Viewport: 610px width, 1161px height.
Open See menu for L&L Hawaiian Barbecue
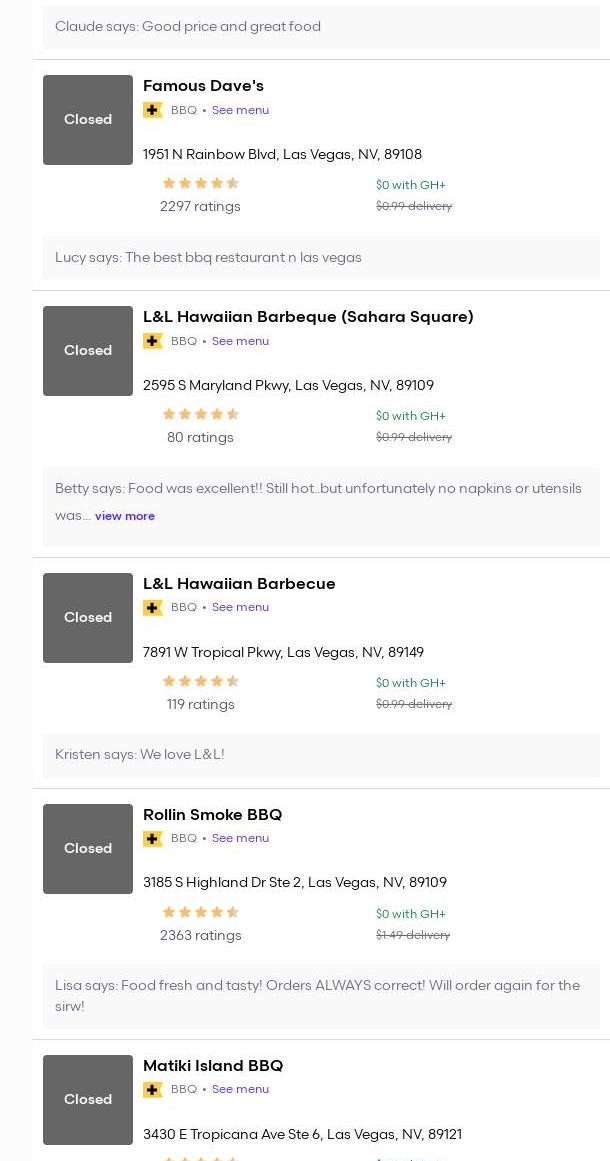(240, 607)
